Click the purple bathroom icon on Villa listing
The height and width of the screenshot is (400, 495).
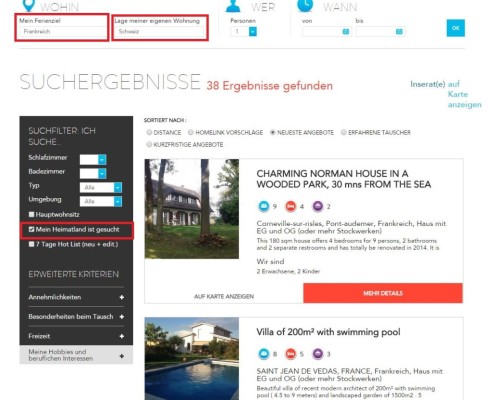(x=318, y=354)
